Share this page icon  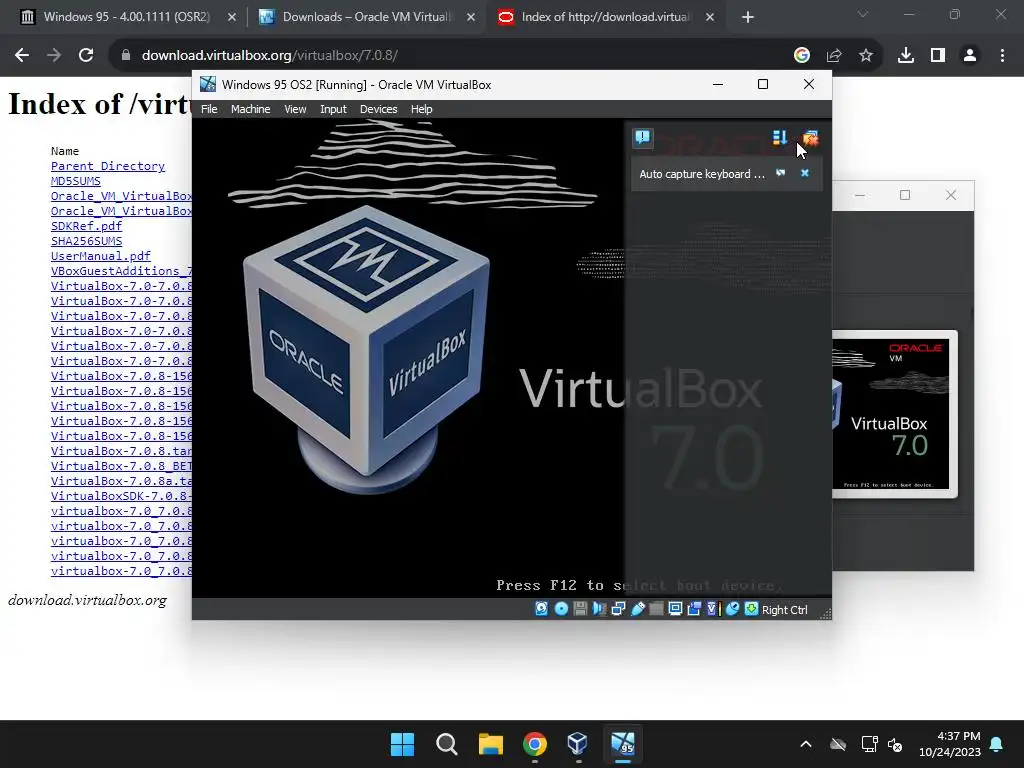(834, 56)
